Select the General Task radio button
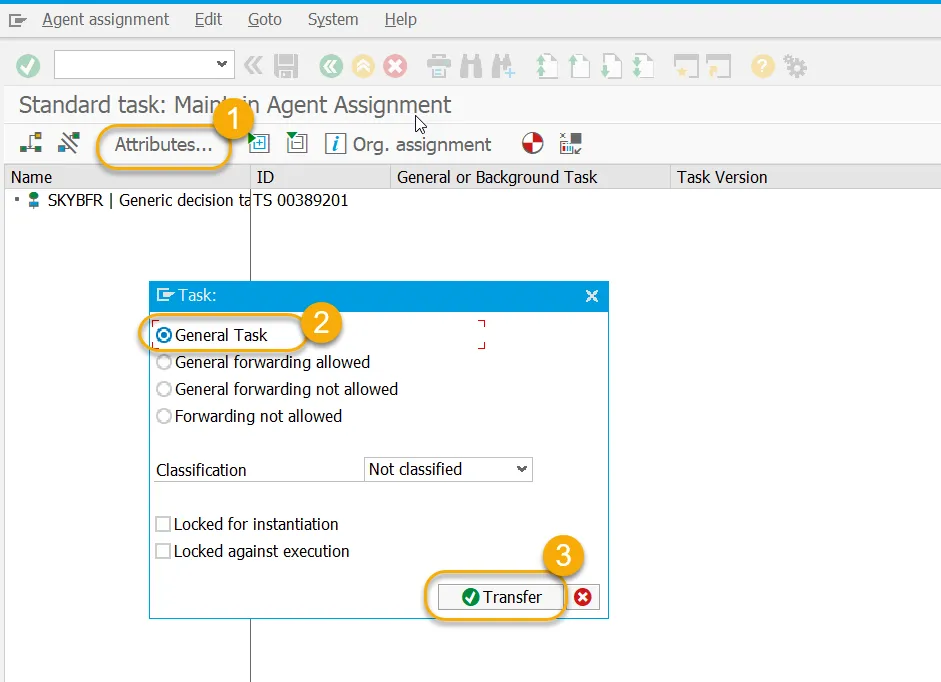Screen dimensions: 941x682 tap(163, 335)
